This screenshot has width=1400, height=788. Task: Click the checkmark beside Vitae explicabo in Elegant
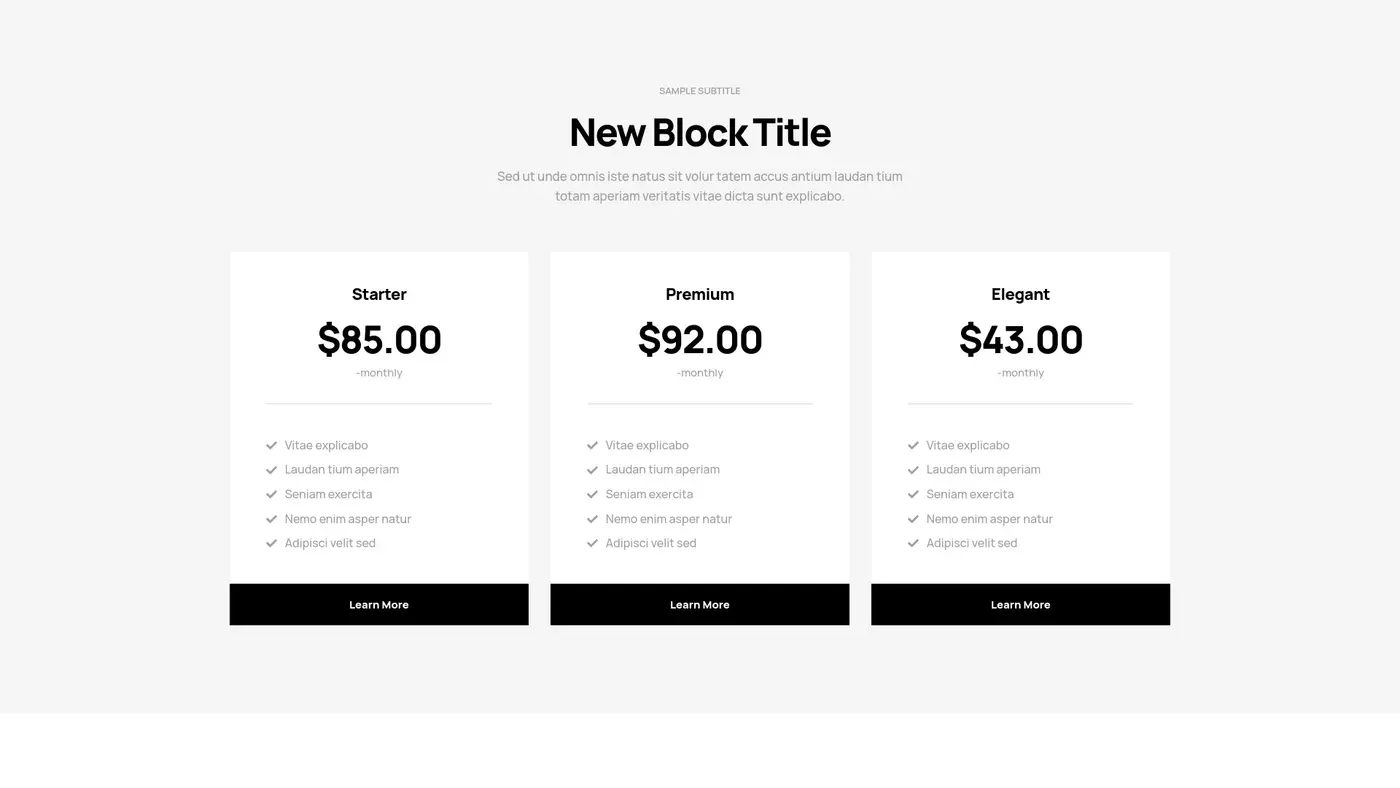click(x=911, y=445)
